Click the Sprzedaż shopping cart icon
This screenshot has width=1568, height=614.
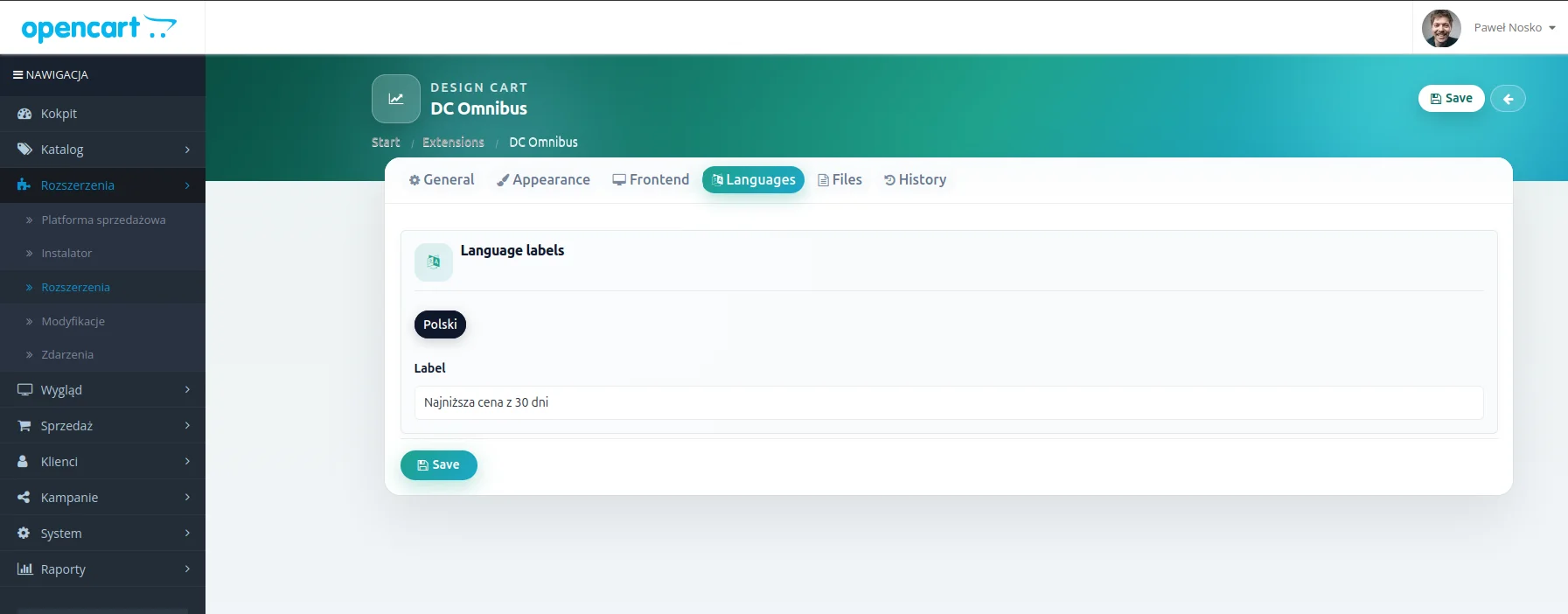(x=24, y=426)
